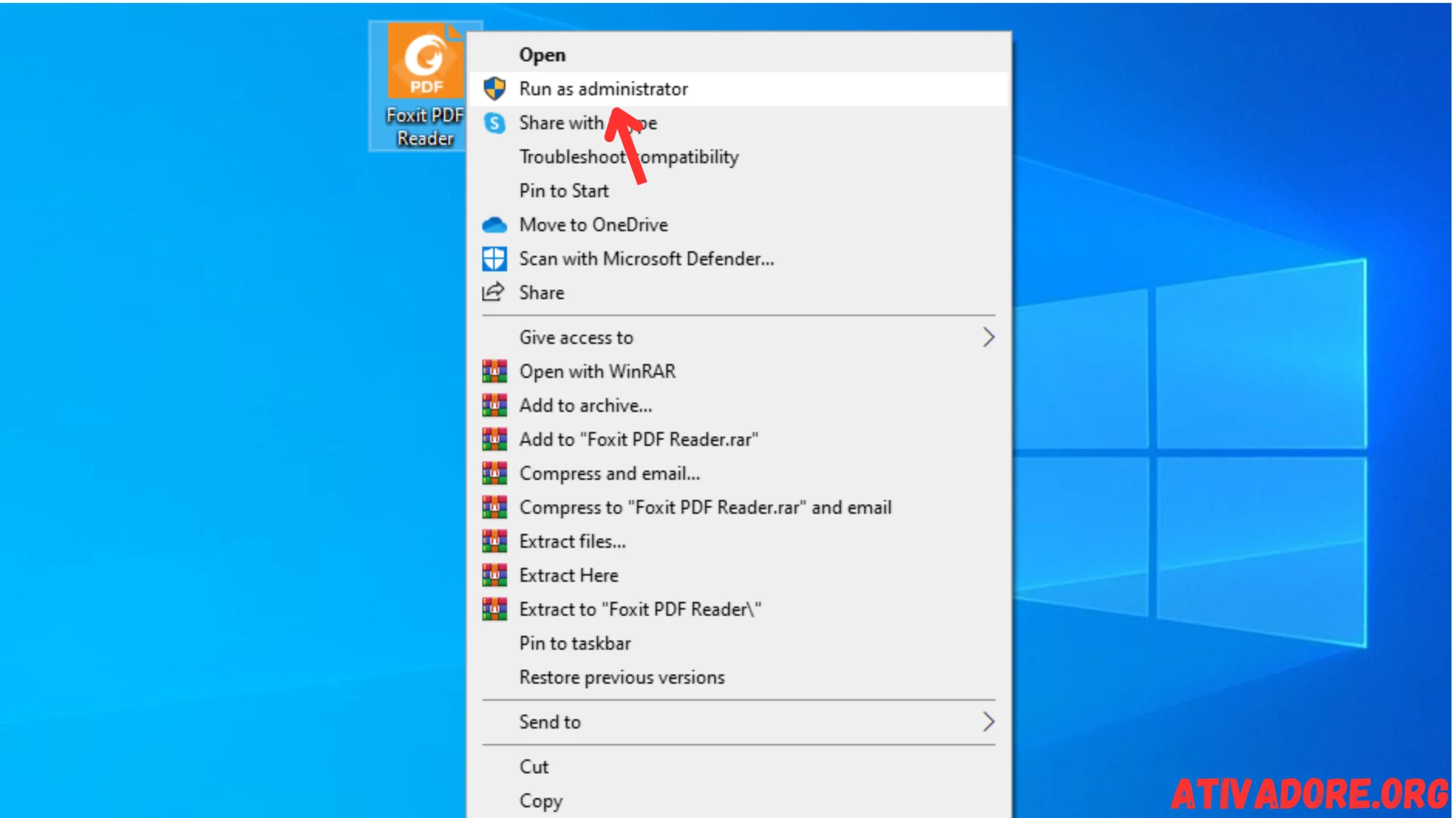
Task: Select Add to archive...
Action: [x=738, y=405]
